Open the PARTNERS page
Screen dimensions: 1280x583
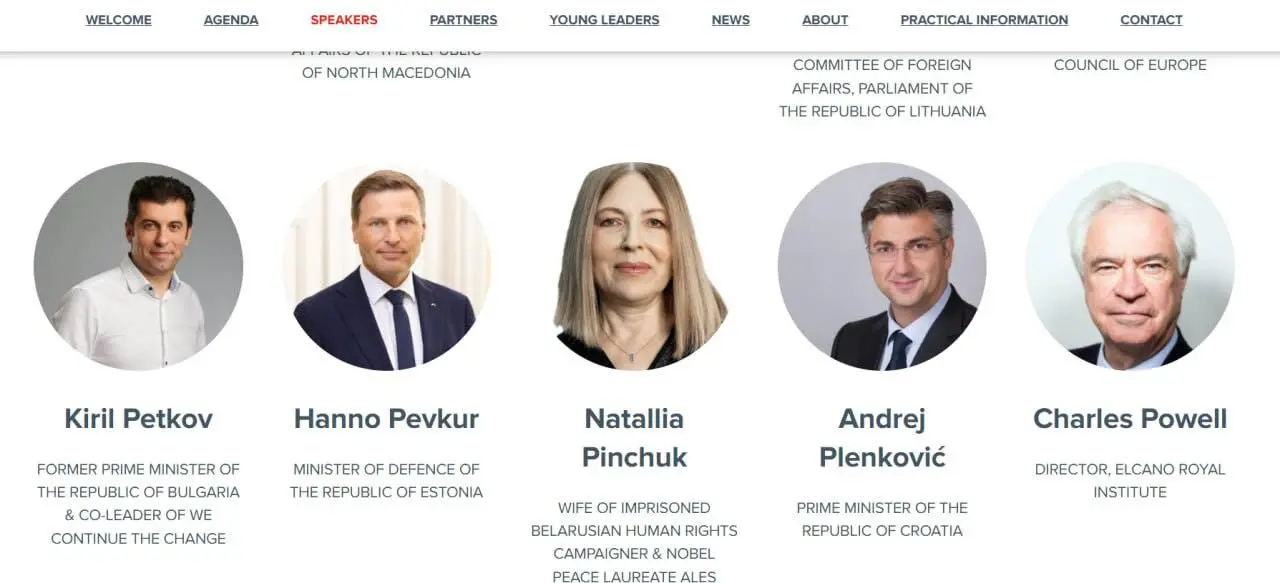463,20
